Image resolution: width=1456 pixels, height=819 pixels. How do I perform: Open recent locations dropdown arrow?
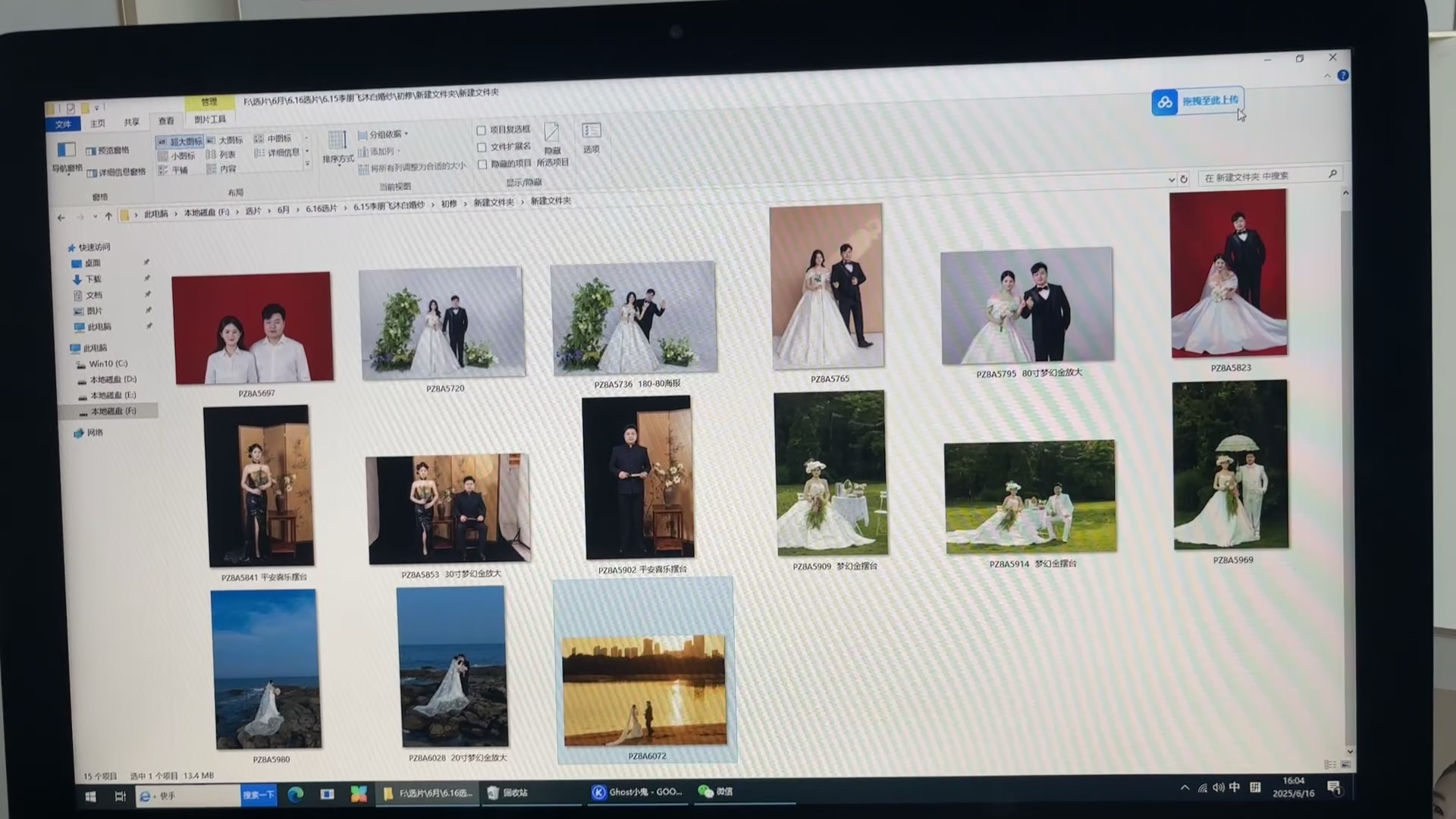coord(95,217)
